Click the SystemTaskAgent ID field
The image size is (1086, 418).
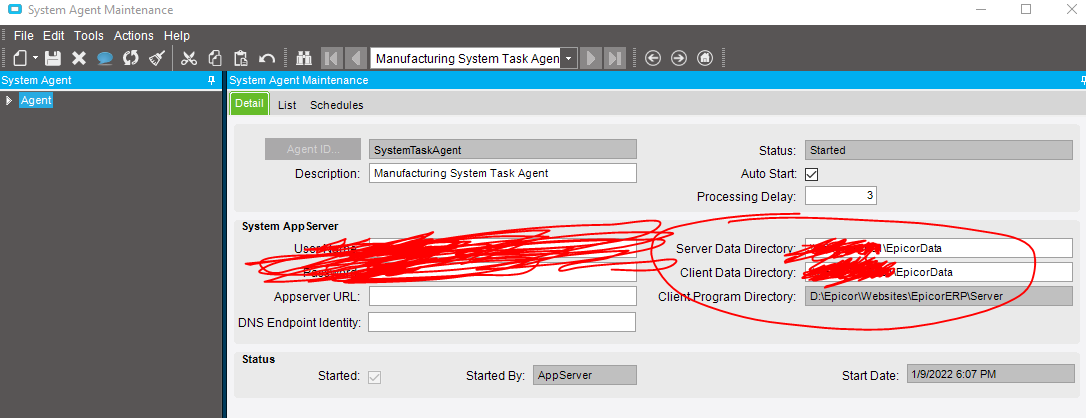click(503, 149)
